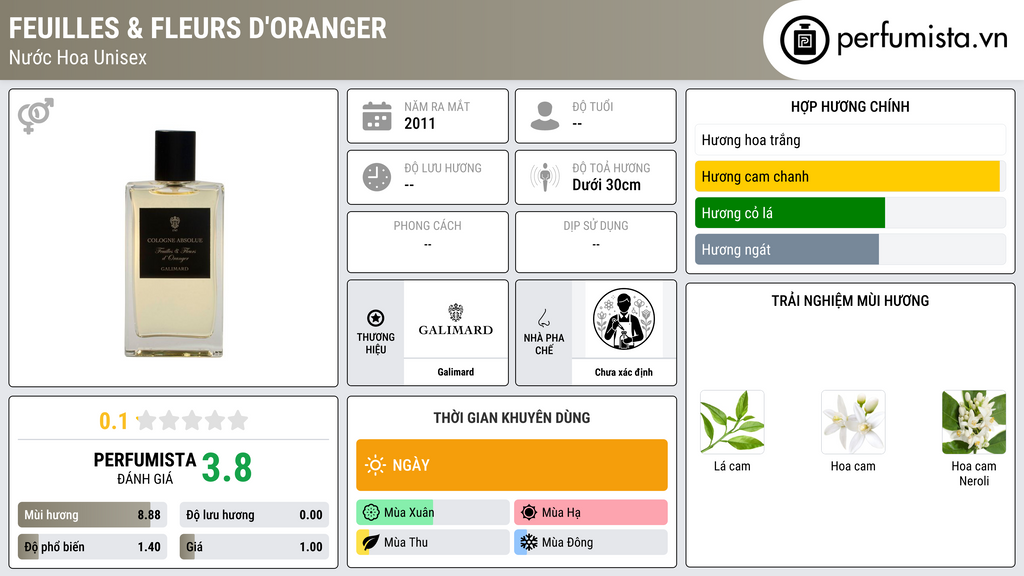Viewport: 1024px width, 576px height.
Task: Click the person icon beside Độ tuổi
Action: point(545,116)
